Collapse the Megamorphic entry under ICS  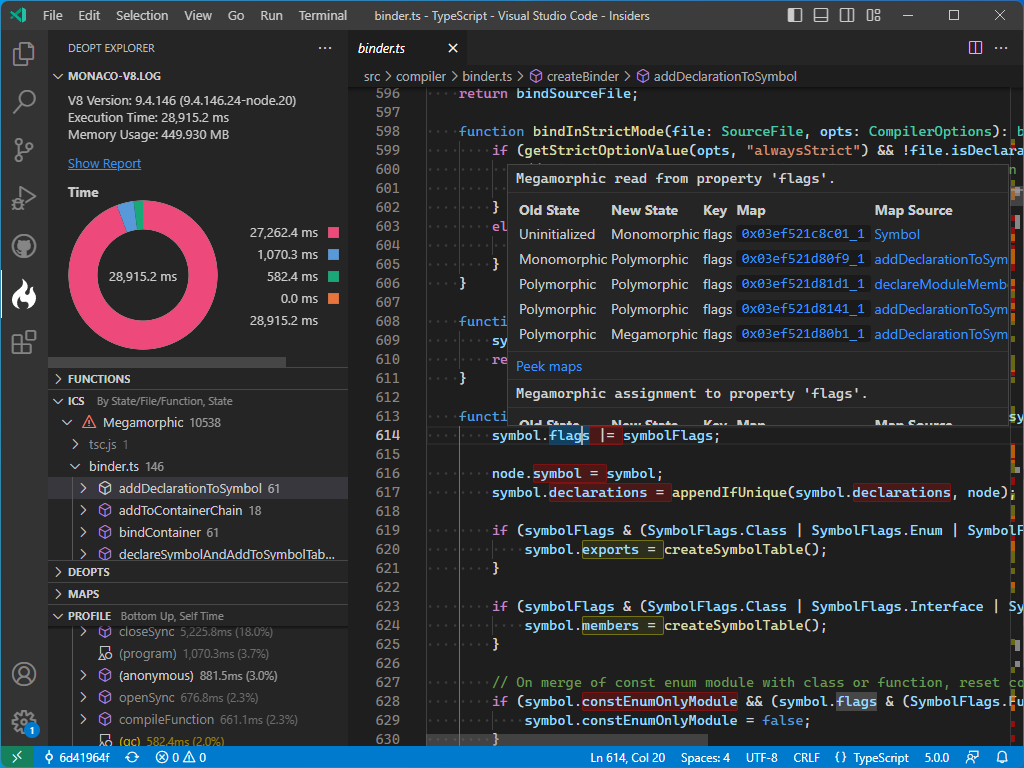tap(67, 421)
